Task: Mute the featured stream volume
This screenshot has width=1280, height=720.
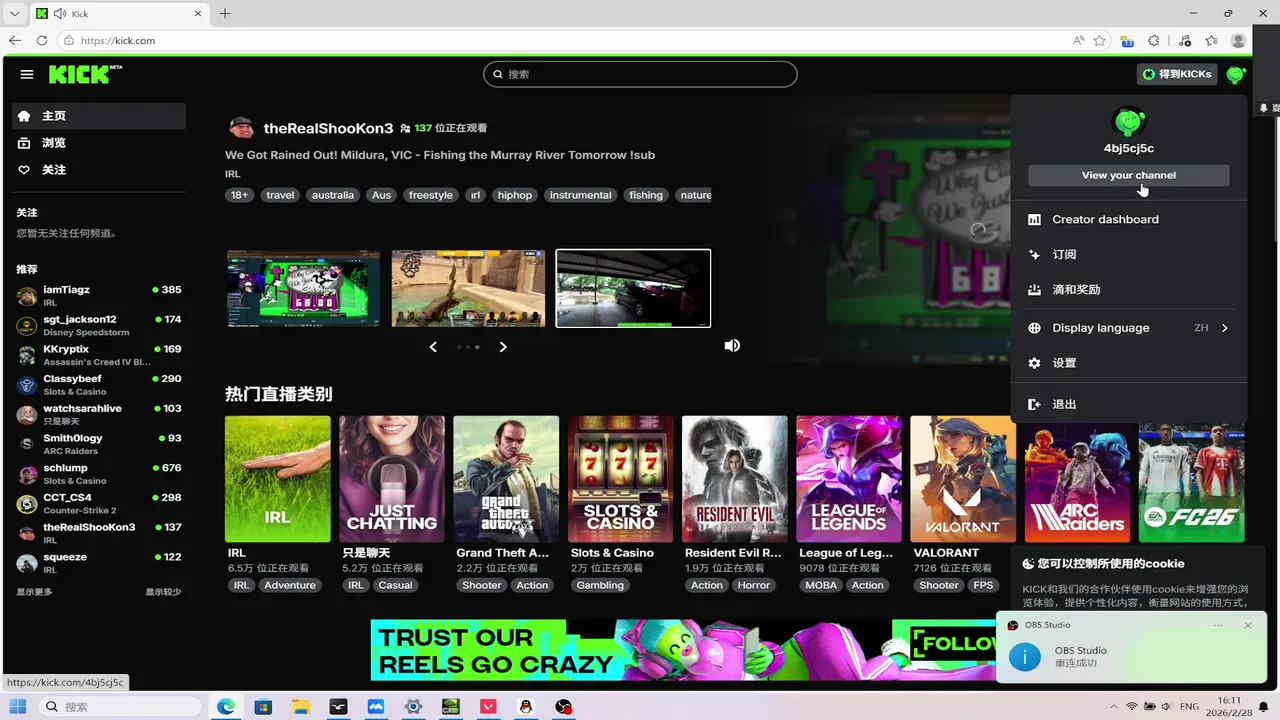Action: point(732,345)
